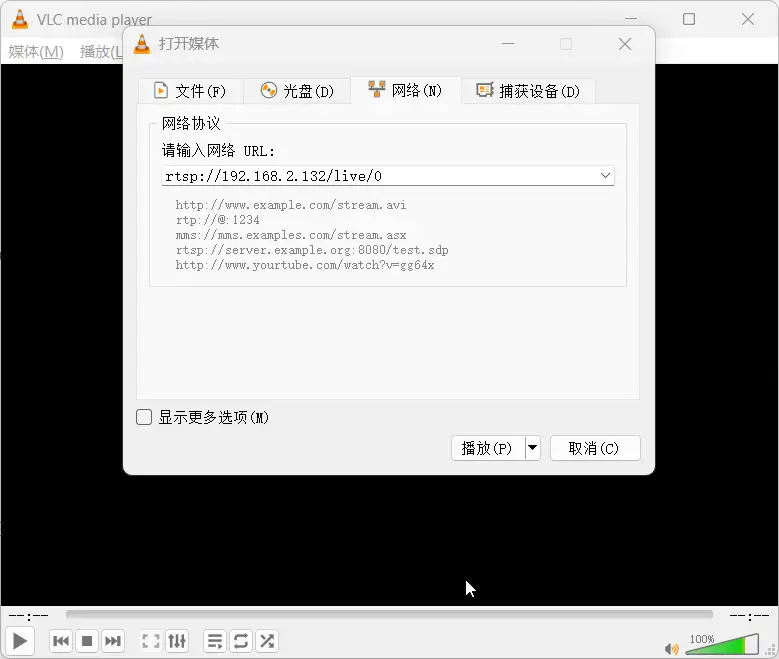779x659 pixels.
Task: Switch to the 光盘 tab
Action: tap(297, 91)
